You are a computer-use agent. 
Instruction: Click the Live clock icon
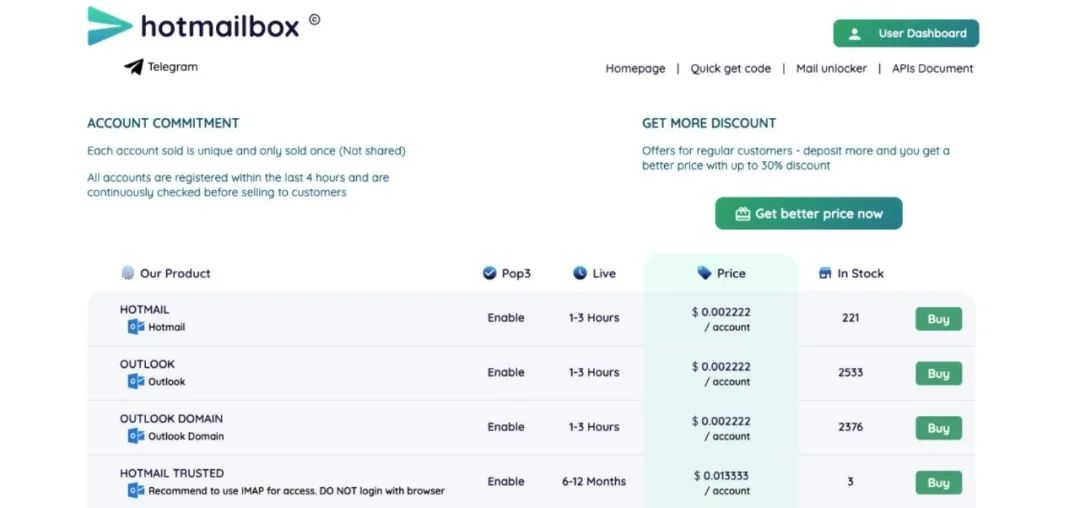click(580, 273)
